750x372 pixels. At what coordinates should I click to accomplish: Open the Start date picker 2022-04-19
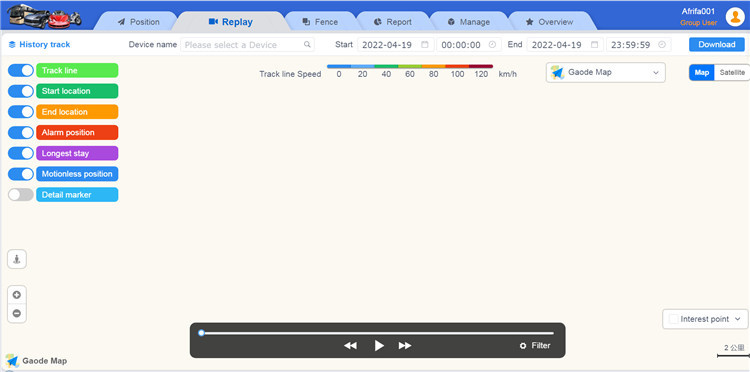pos(396,45)
